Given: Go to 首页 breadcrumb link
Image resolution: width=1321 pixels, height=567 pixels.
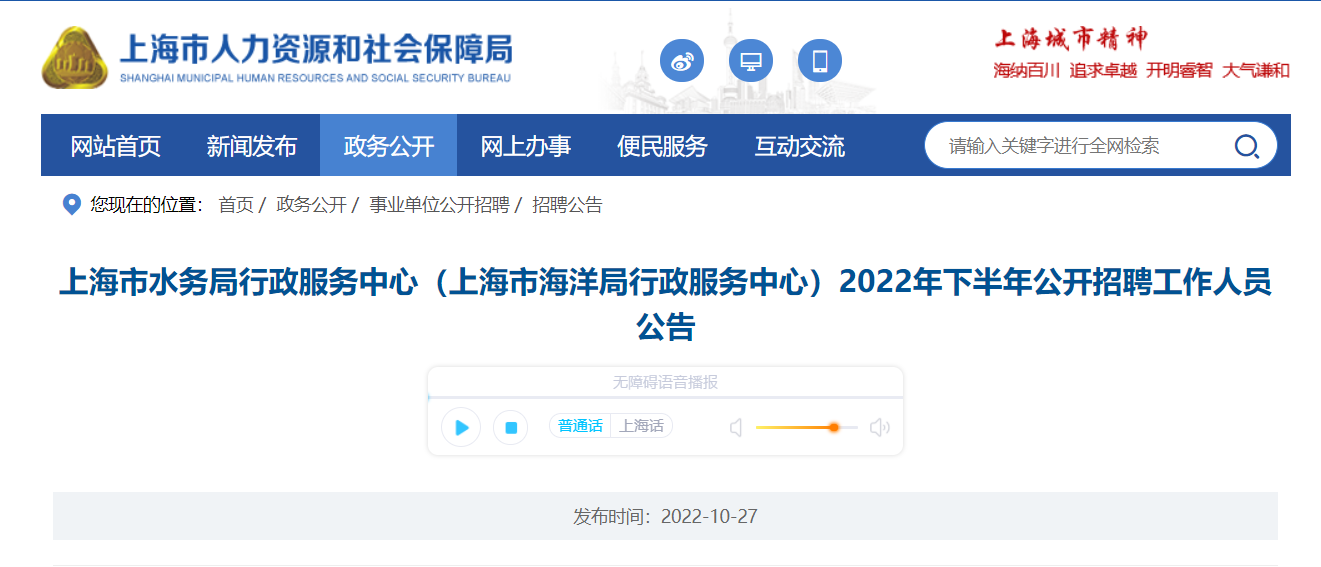Looking at the screenshot, I should pos(236,205).
